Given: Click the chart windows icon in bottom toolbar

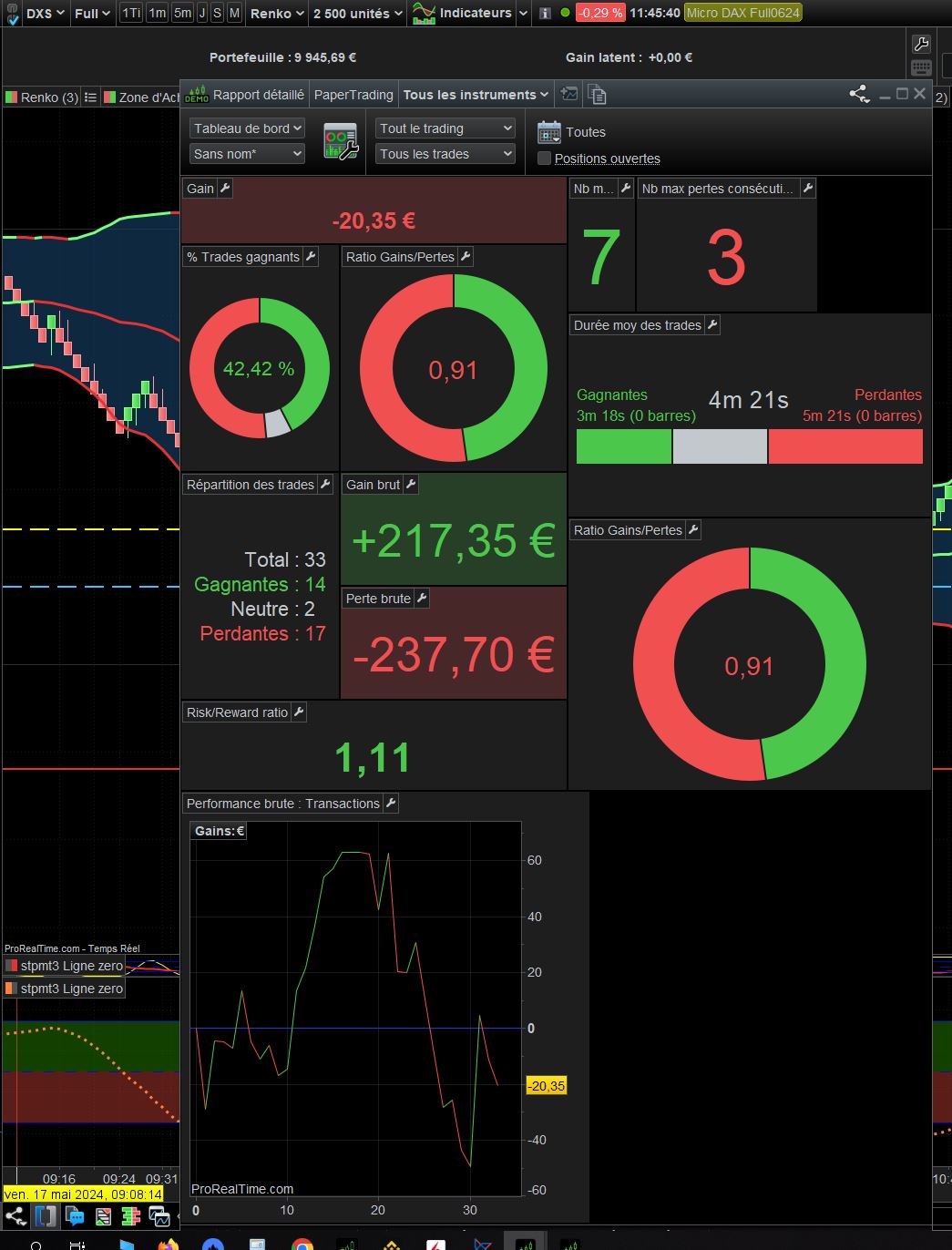Looking at the screenshot, I should [x=159, y=1216].
